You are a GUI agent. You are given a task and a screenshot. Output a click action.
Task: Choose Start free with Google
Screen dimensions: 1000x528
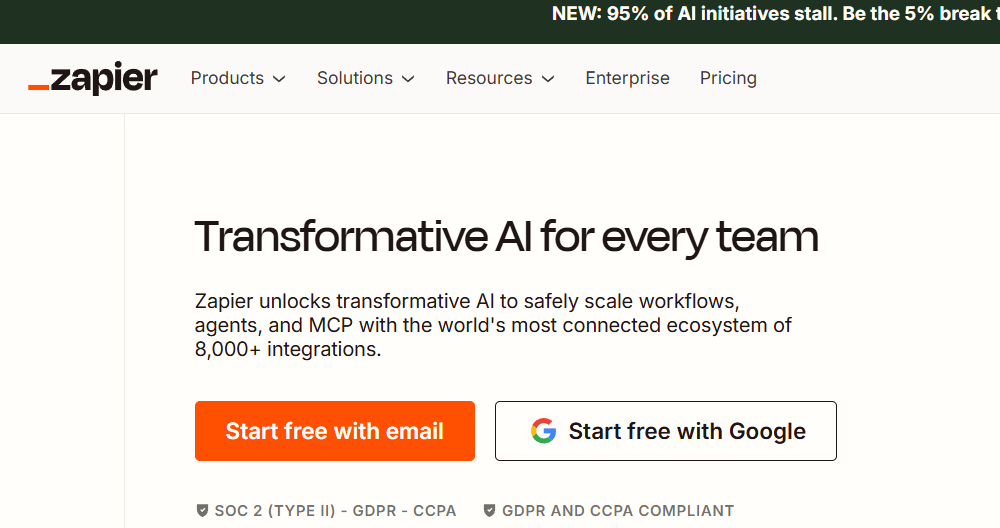(665, 431)
